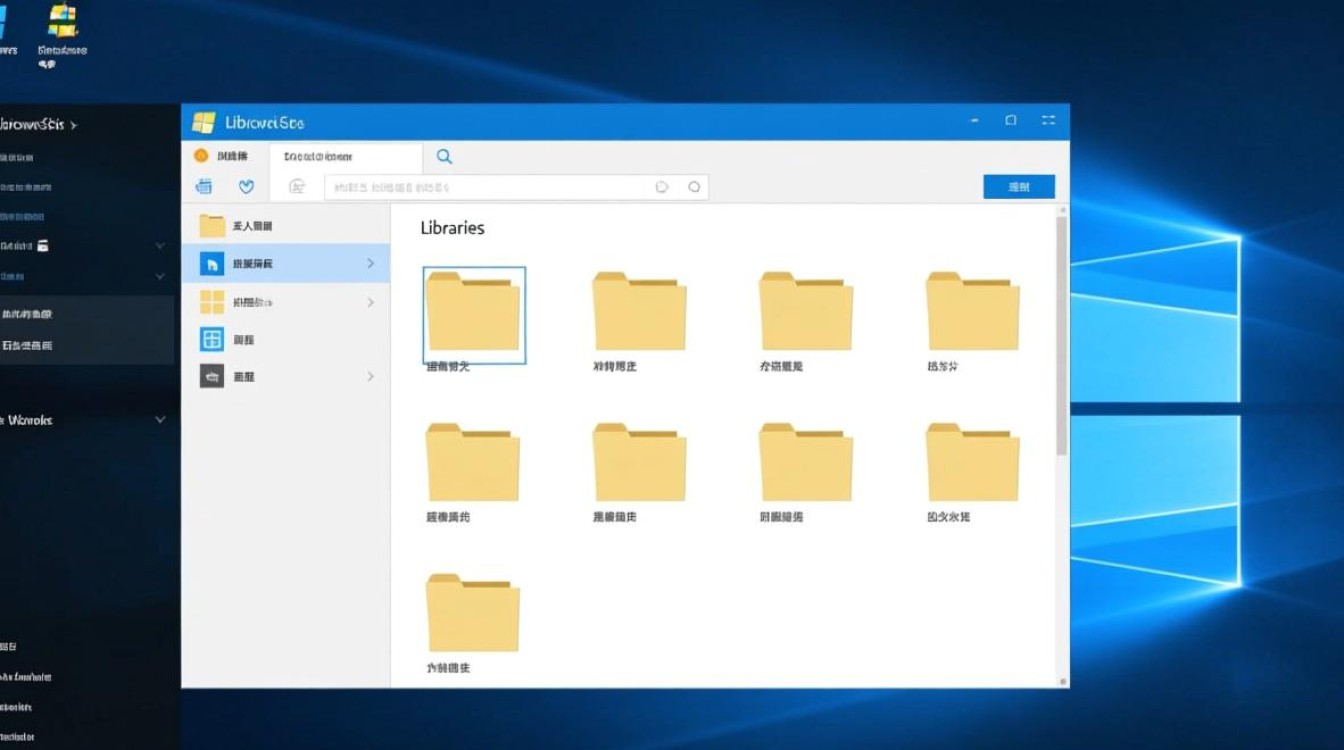
Task: Click the dark camera icon entry in the sidebar
Action: point(212,376)
